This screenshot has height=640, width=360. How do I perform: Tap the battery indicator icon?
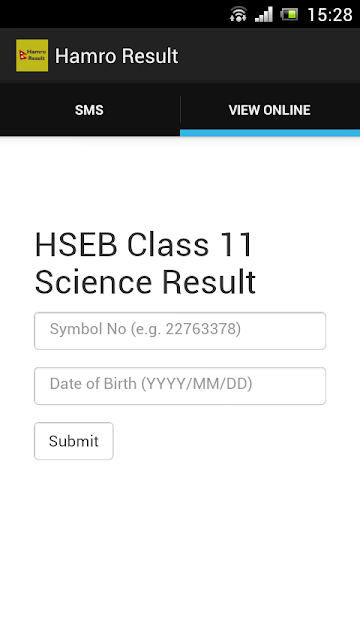tap(289, 14)
